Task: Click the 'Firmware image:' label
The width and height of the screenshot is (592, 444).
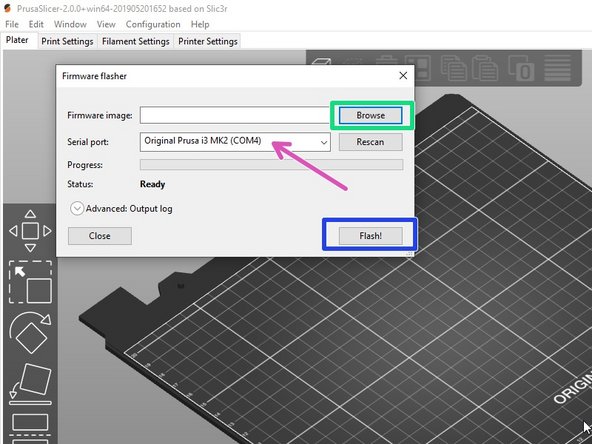Action: (100, 115)
